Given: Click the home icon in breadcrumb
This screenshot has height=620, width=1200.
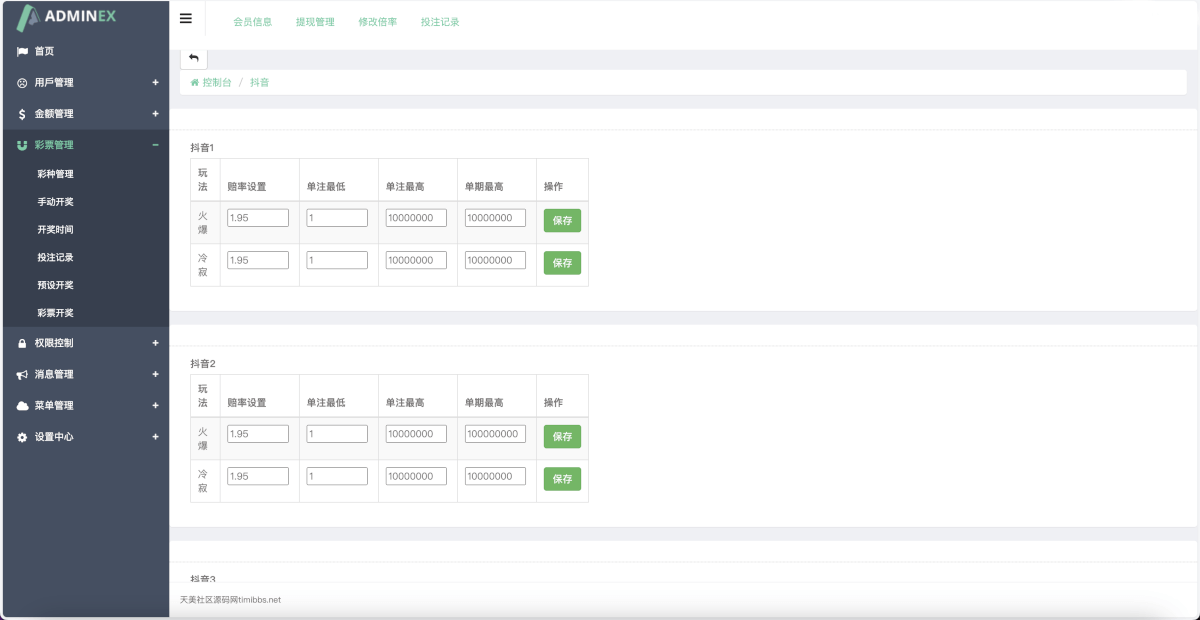Looking at the screenshot, I should pos(195,83).
